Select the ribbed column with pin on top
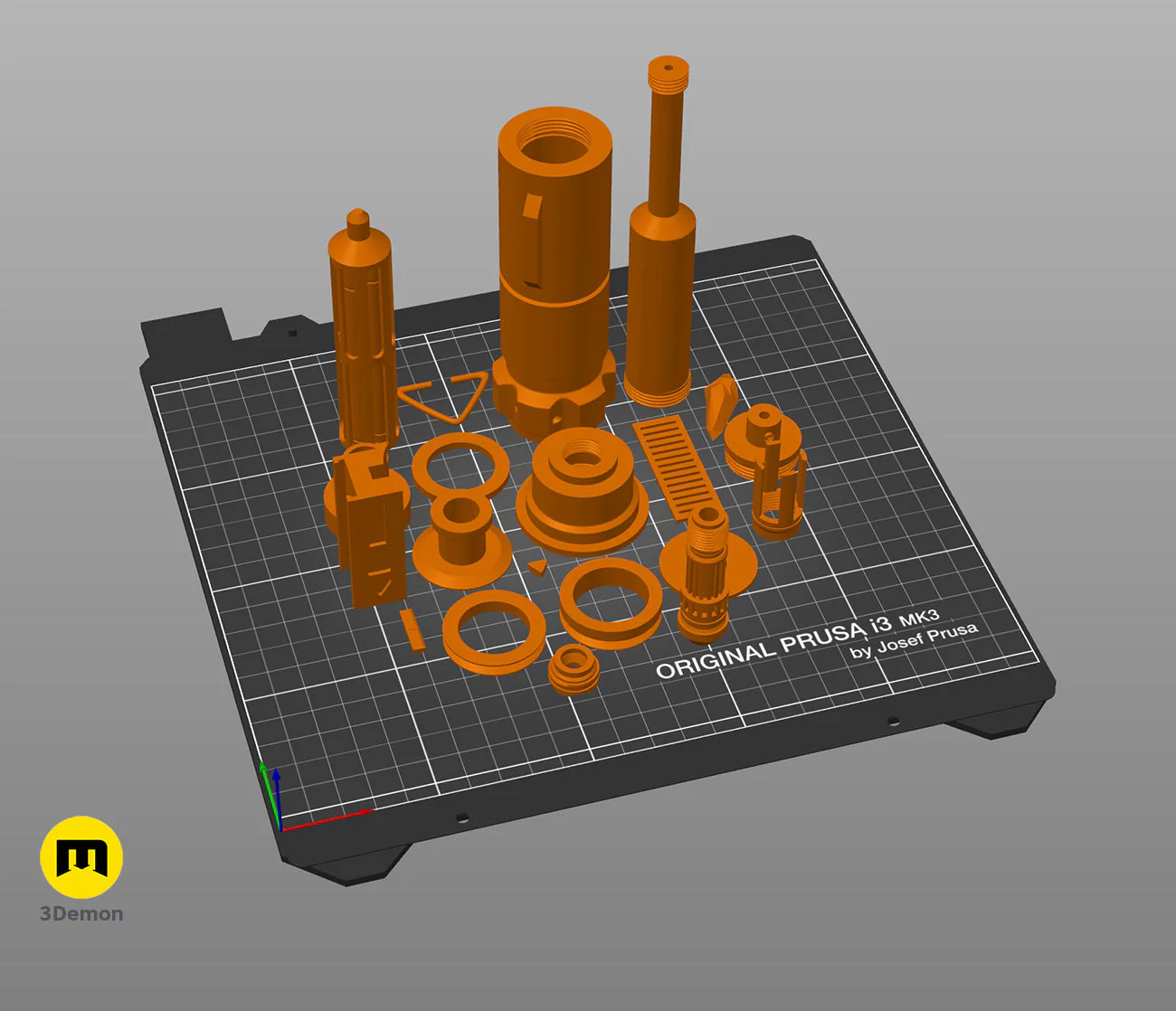This screenshot has width=1176, height=1011. (x=362, y=330)
